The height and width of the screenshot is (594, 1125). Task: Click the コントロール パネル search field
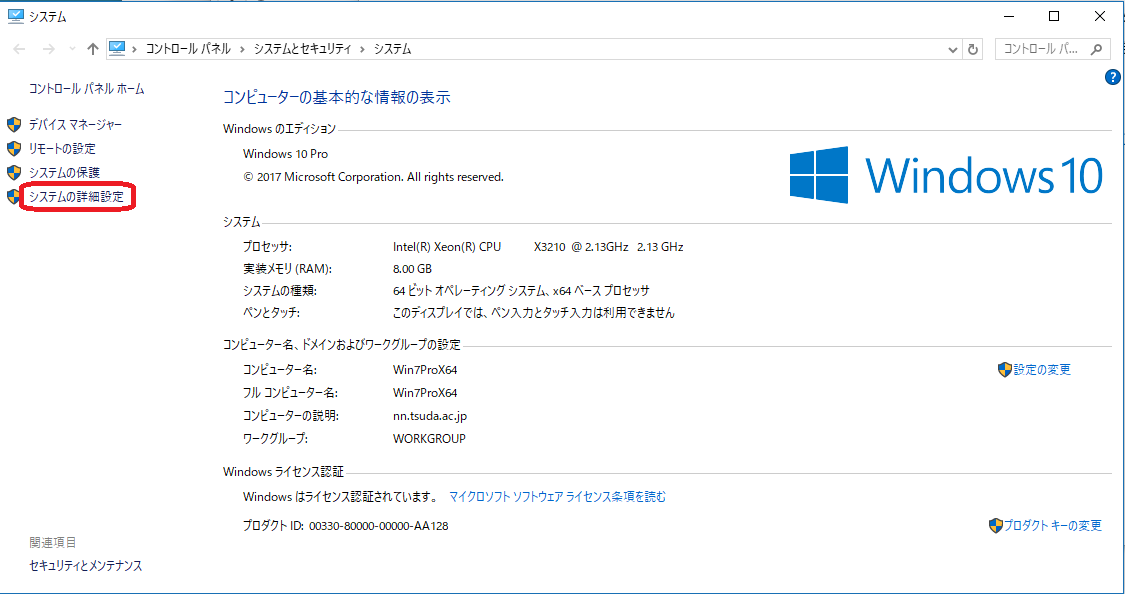pos(1042,49)
